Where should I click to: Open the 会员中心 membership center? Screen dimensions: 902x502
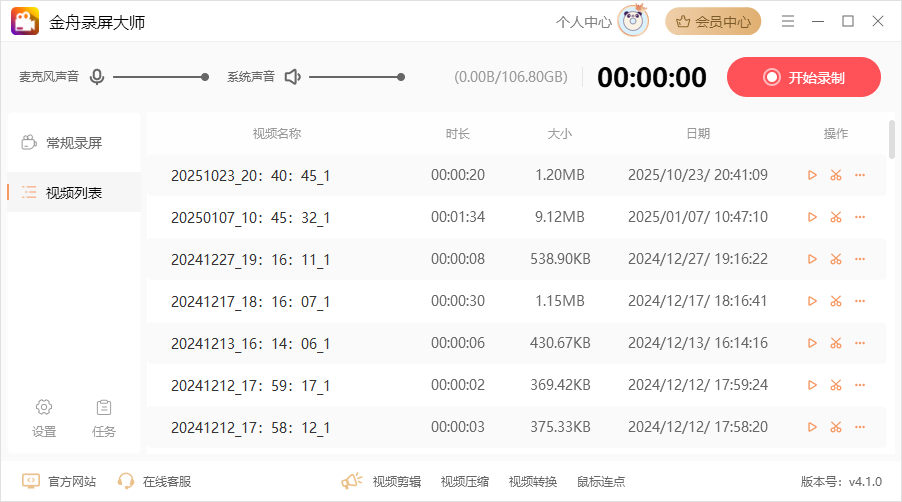click(x=713, y=21)
